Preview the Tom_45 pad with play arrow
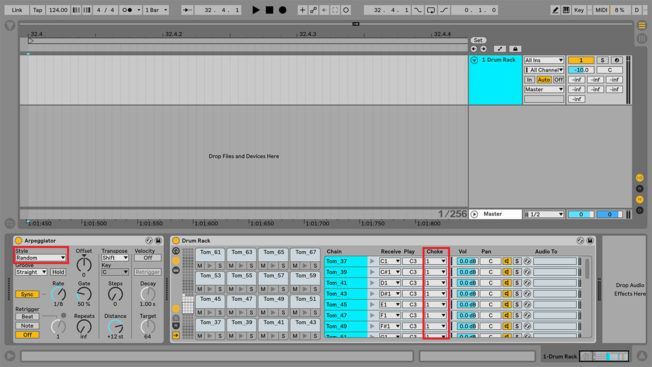This screenshot has width=652, height=367. 210,312
